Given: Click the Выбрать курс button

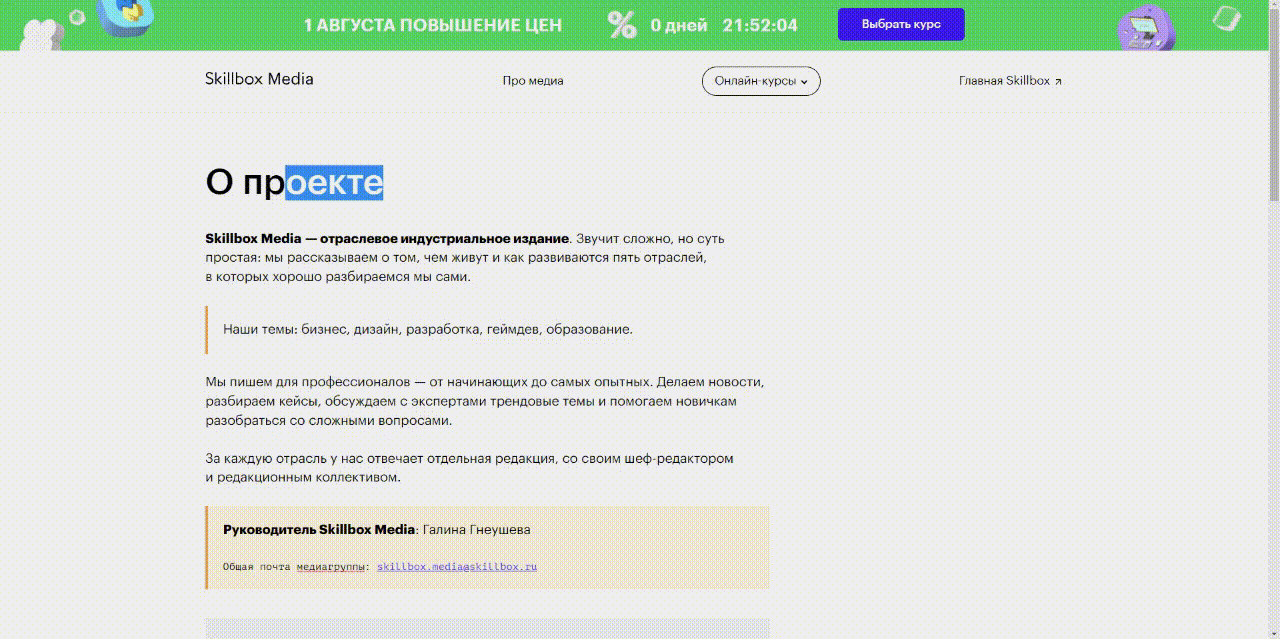Looking at the screenshot, I should [901, 24].
